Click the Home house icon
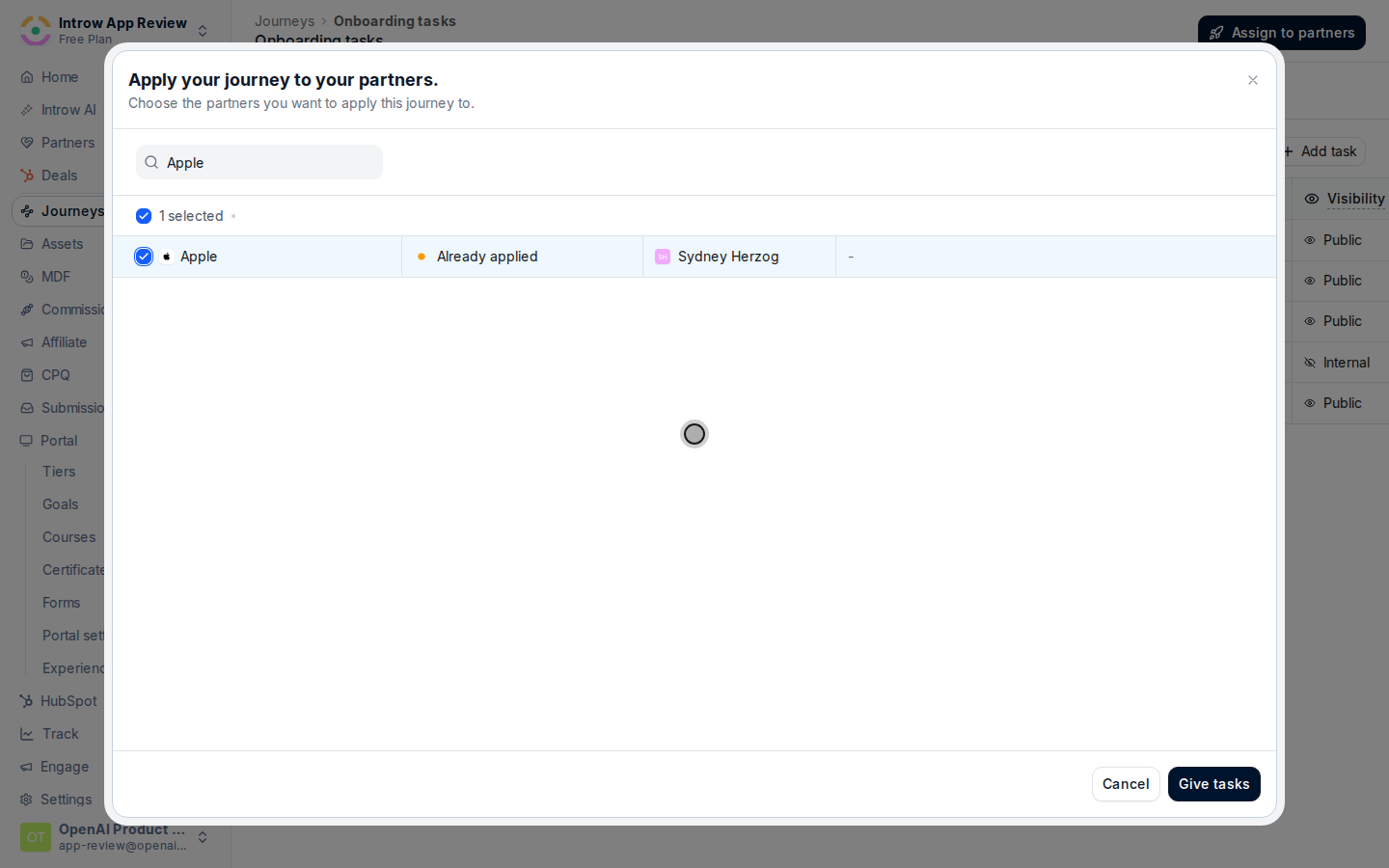 point(27,77)
